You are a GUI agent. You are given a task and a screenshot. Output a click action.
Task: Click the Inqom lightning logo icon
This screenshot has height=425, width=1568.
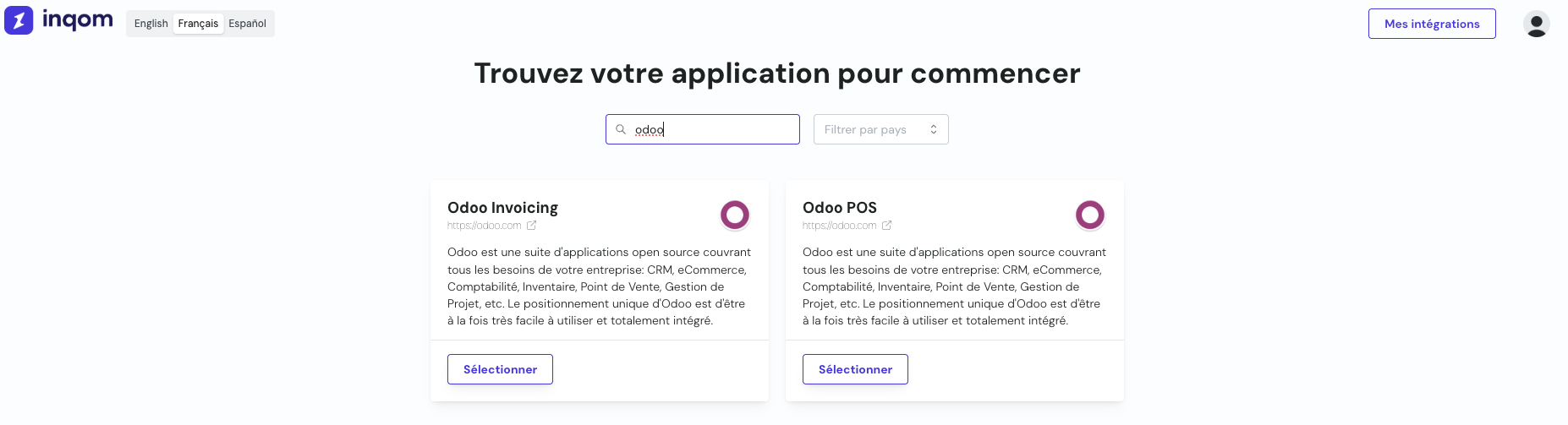coord(19,20)
